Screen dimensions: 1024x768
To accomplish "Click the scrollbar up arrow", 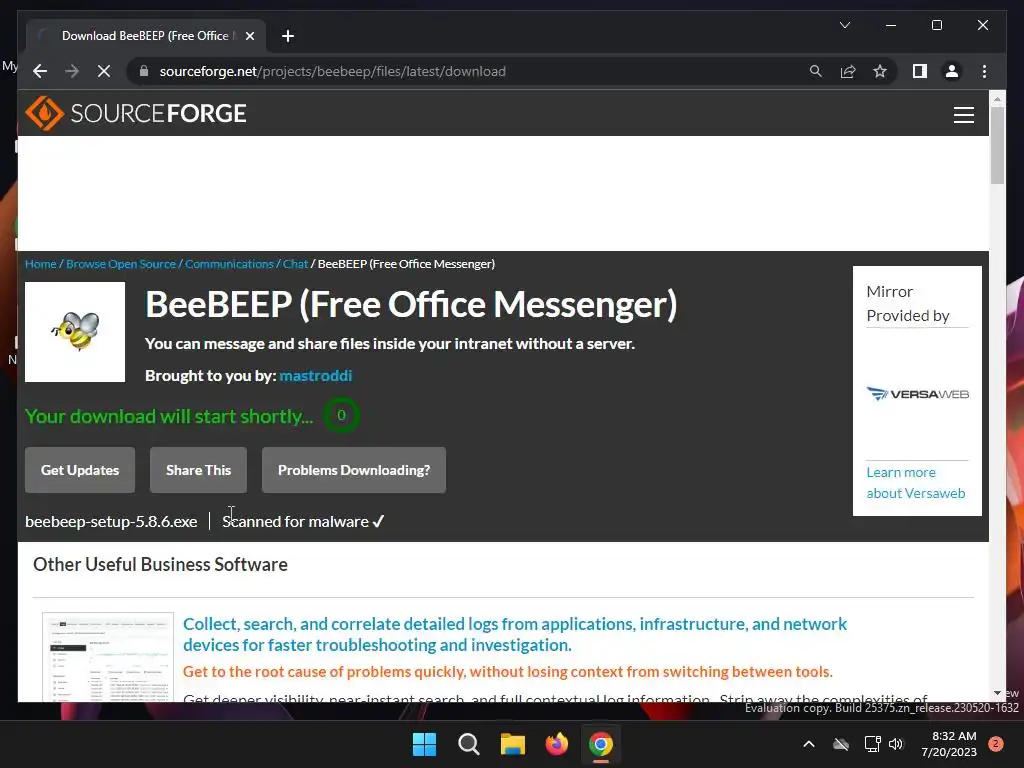I will tap(997, 99).
